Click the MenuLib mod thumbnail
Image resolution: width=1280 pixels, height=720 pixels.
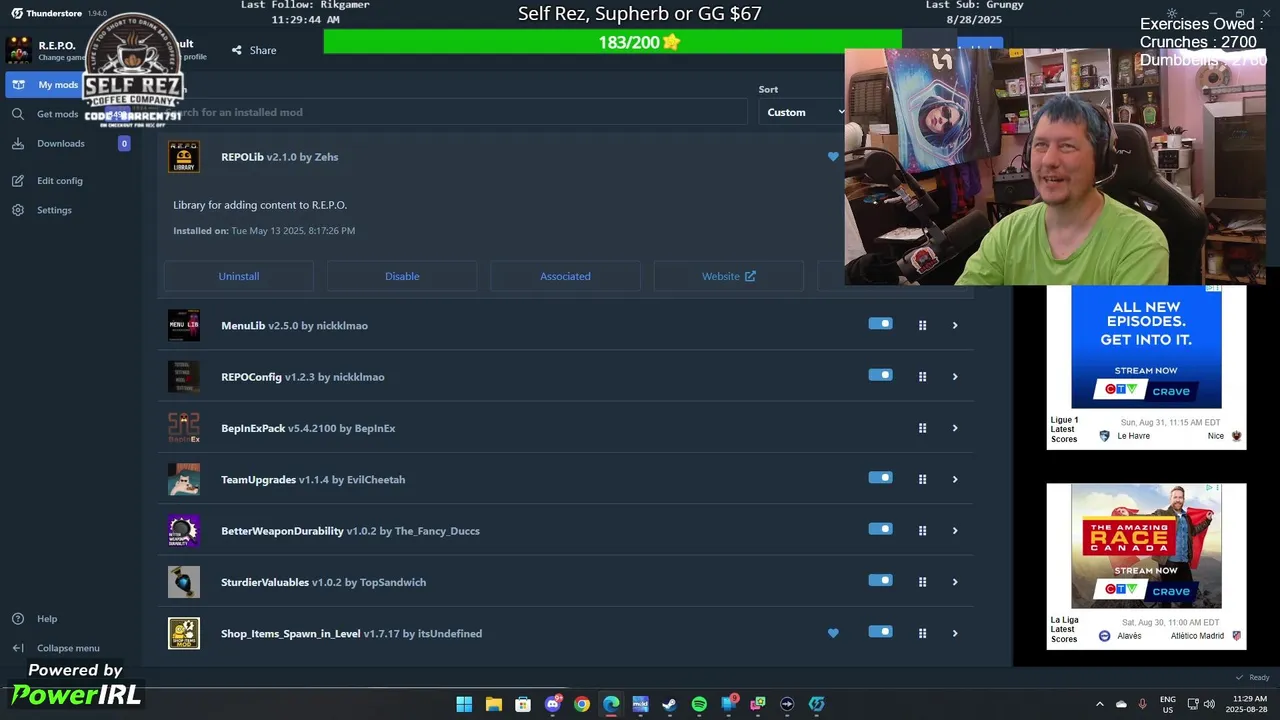pos(184,325)
